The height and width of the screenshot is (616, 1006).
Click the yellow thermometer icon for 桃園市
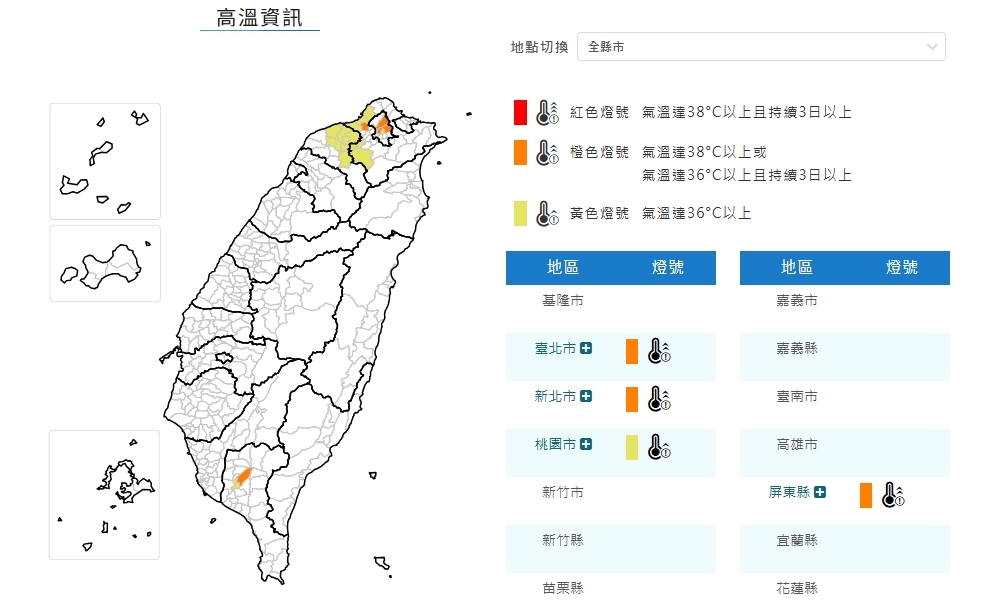pyautogui.click(x=656, y=446)
